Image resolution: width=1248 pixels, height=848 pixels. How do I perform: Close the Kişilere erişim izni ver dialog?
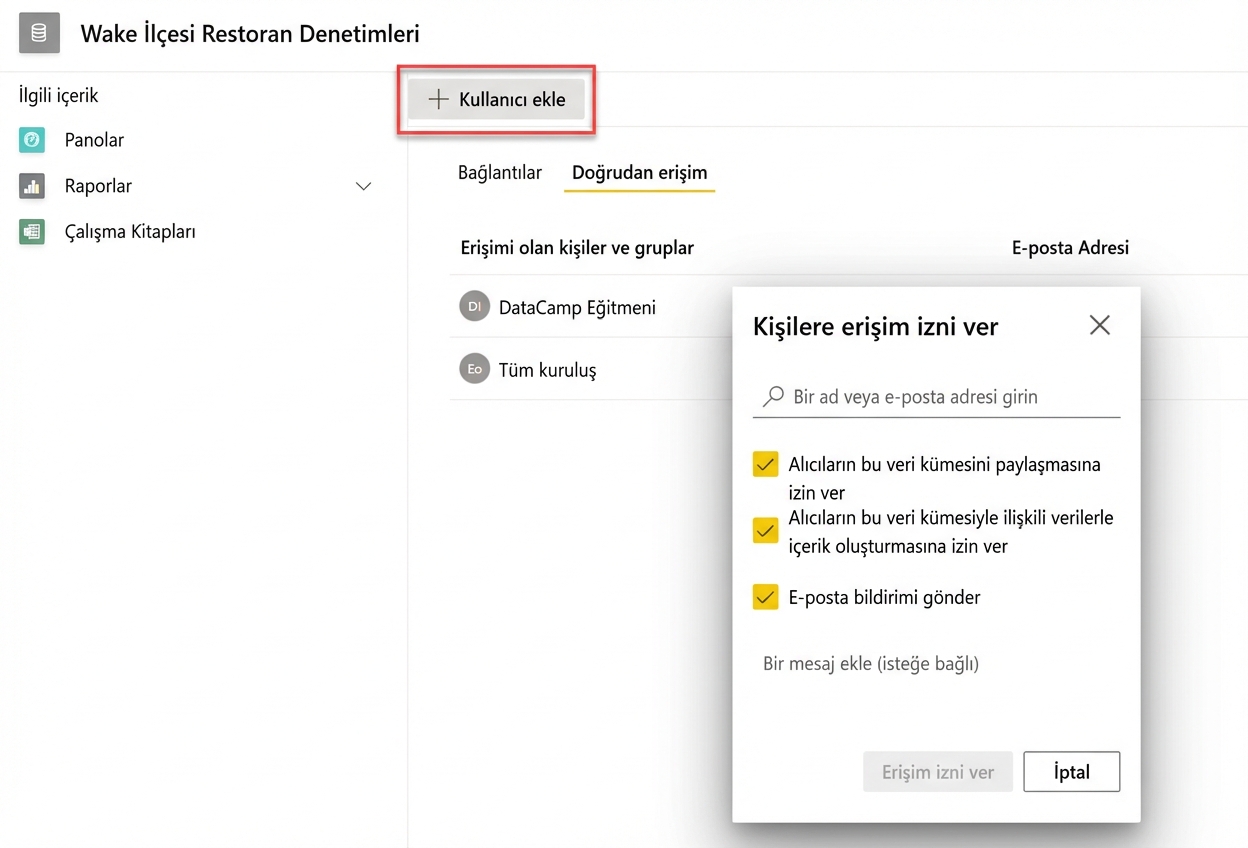point(1099,325)
